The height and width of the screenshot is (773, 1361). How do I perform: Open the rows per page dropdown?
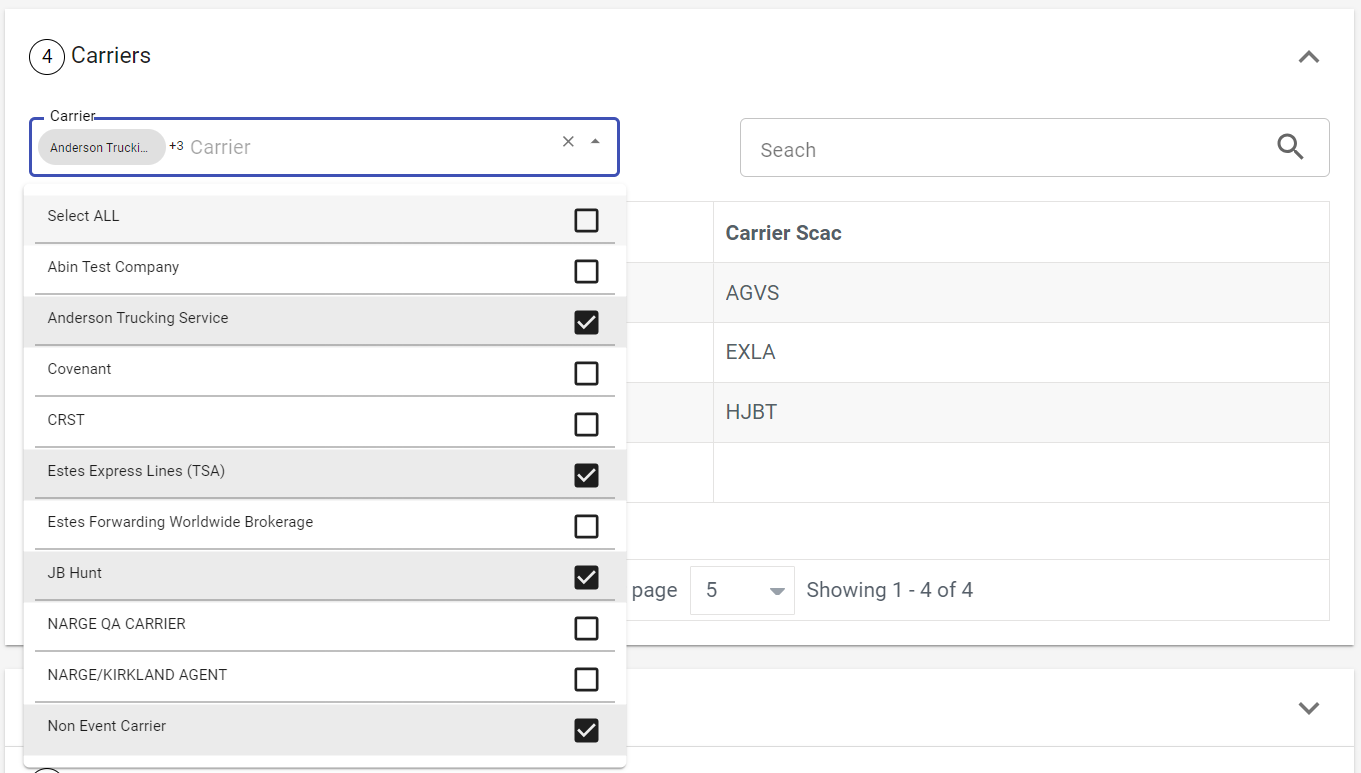tap(742, 590)
